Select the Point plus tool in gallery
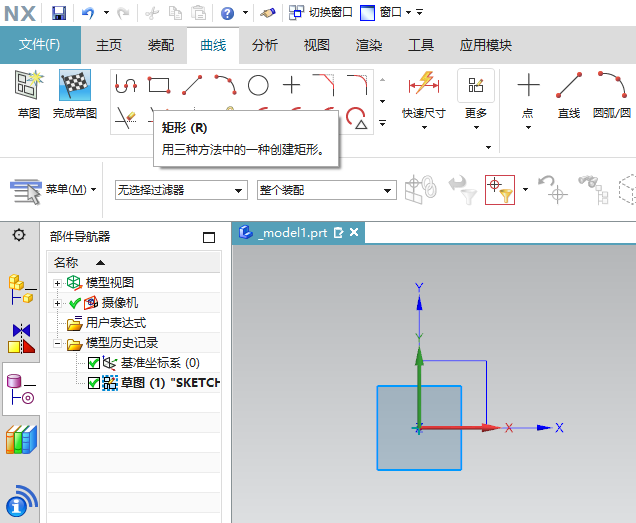Screen dimensions: 636x523 [291, 85]
